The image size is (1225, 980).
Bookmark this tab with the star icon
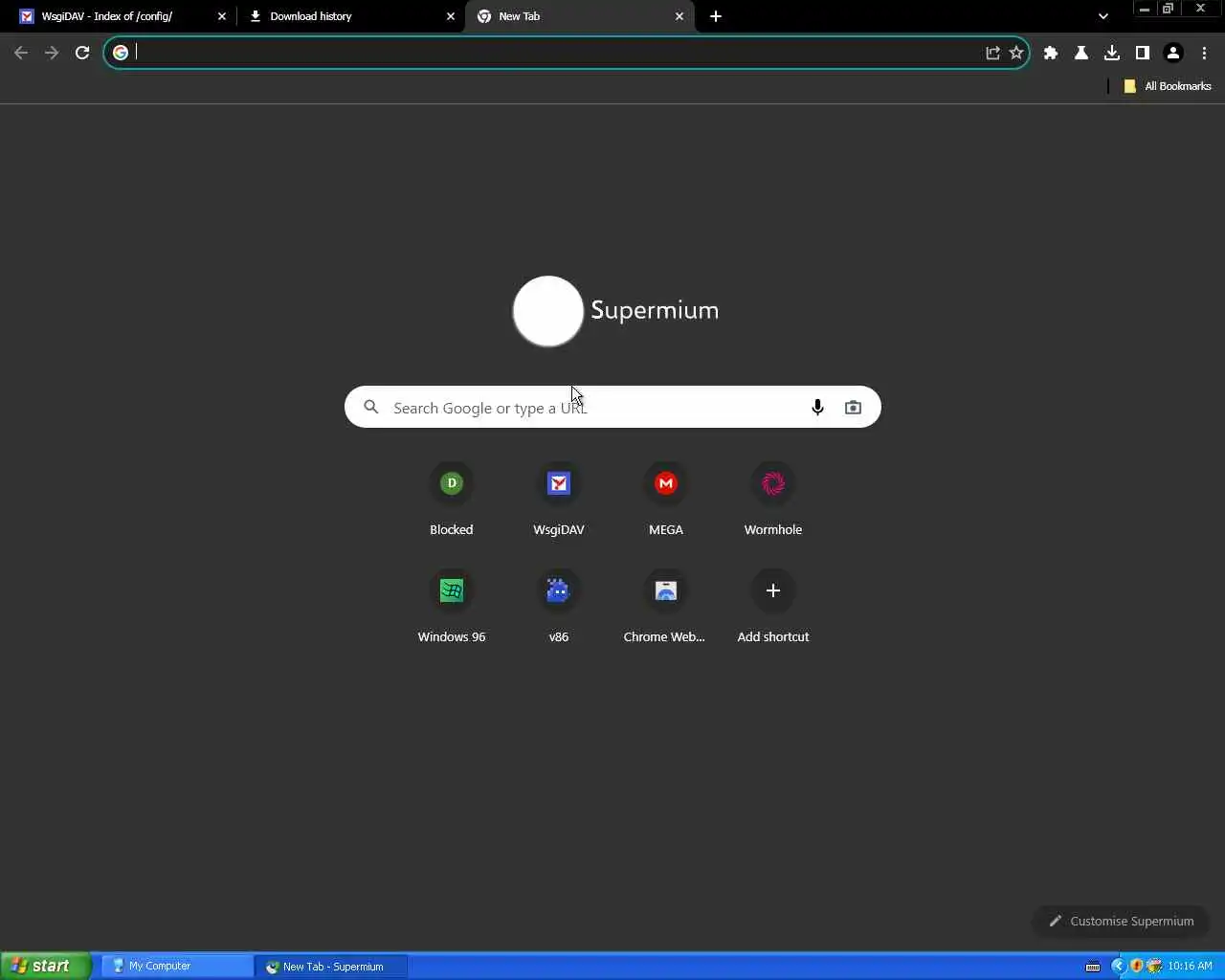click(x=1016, y=53)
